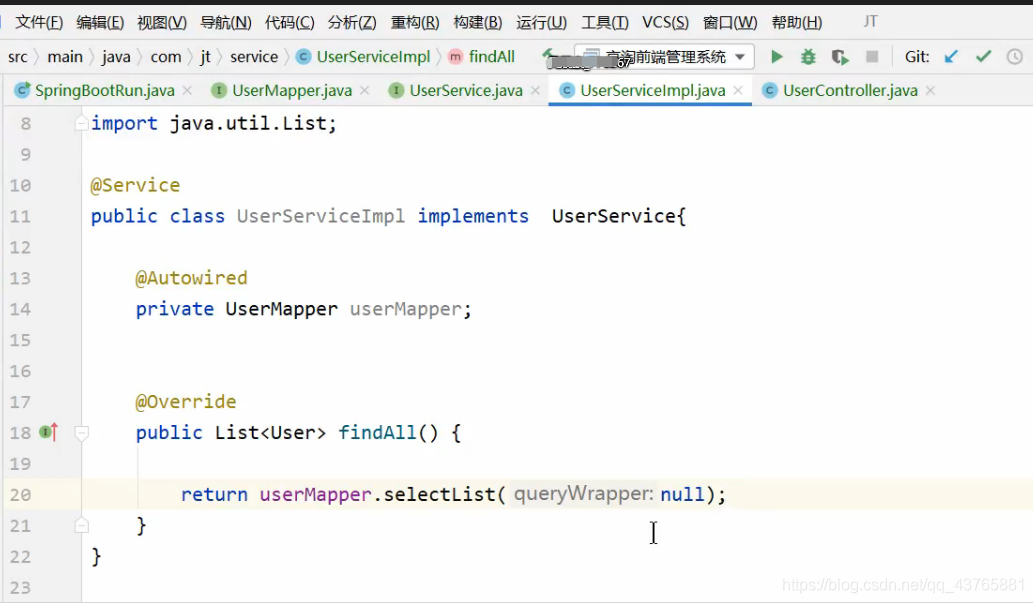
Task: Click the interface icon on UserMapper.java tab
Action: [x=219, y=90]
